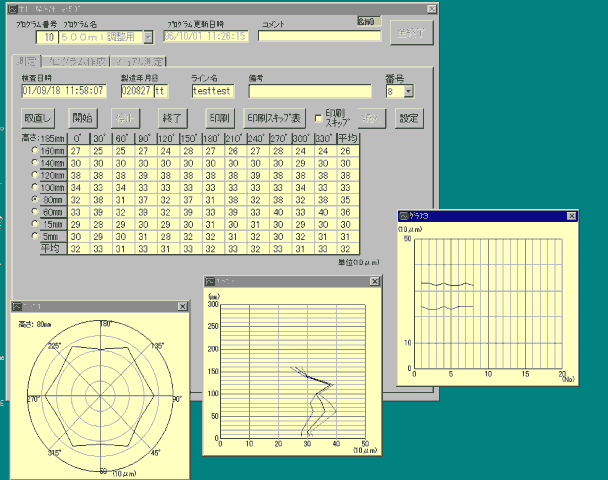Click the 取直し button

pos(38,118)
